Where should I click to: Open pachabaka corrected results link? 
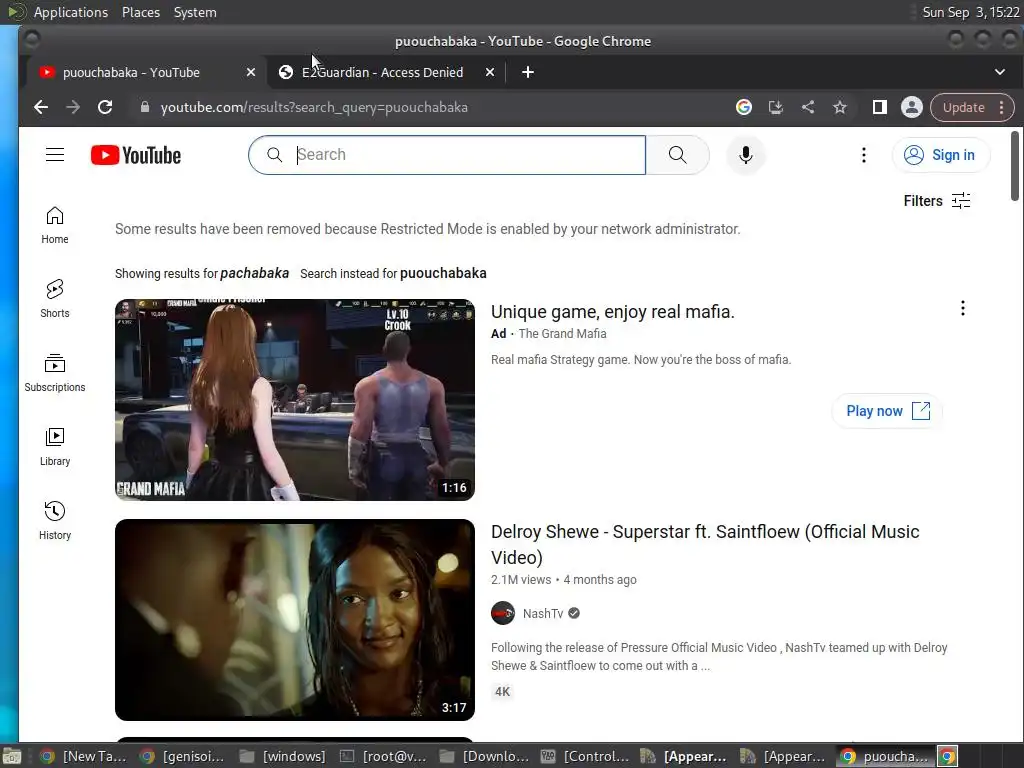[x=255, y=273]
